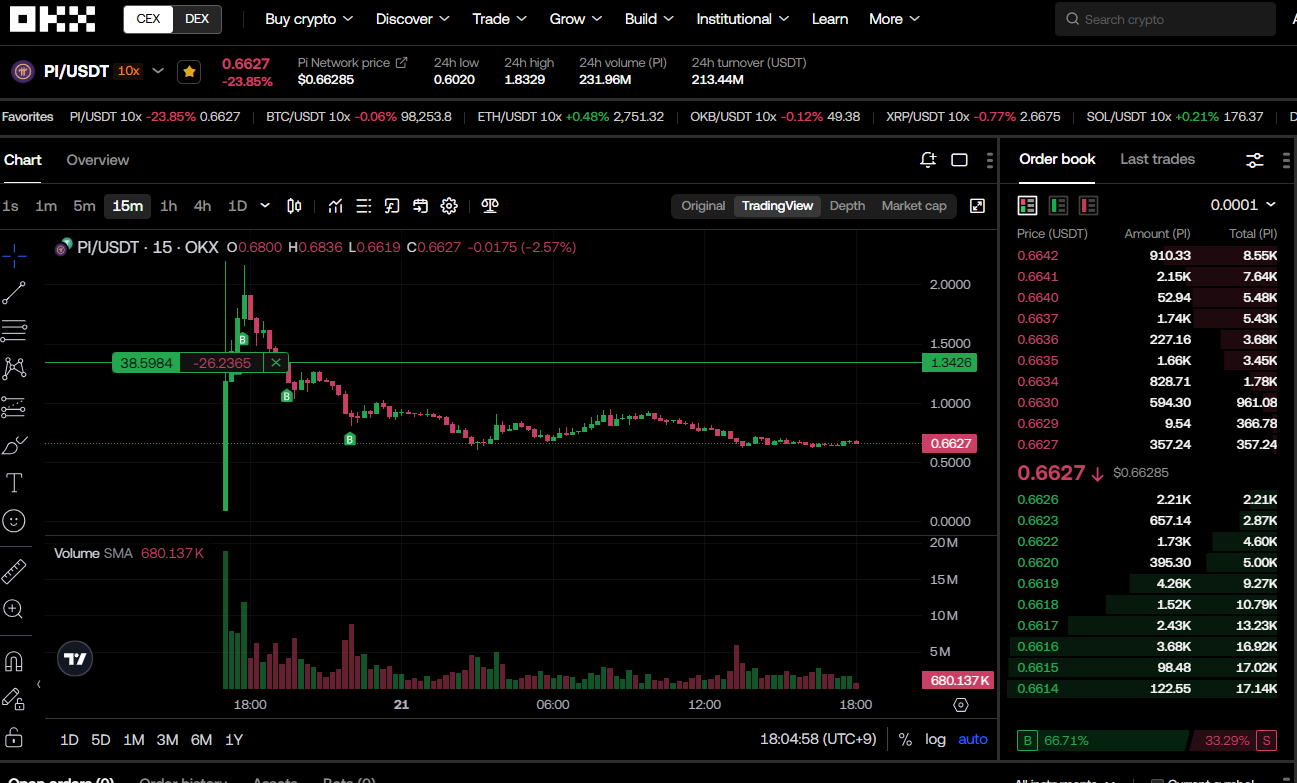Select the Original chart view
Image resolution: width=1297 pixels, height=783 pixels.
tap(703, 206)
